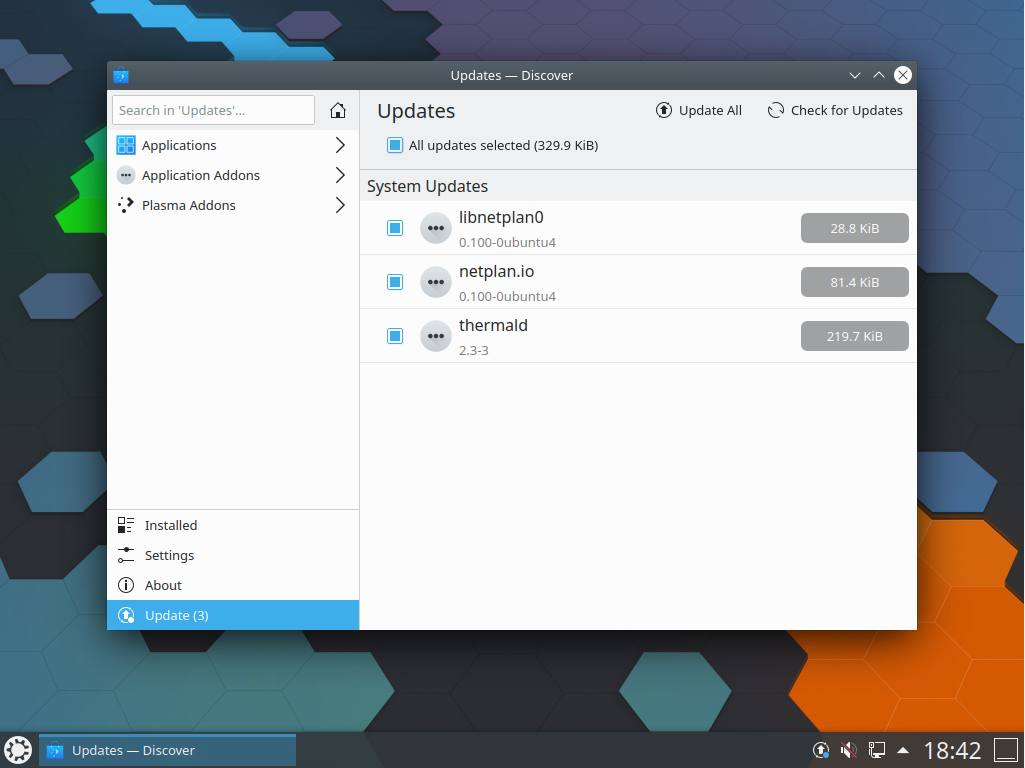This screenshot has width=1025, height=768.
Task: Click the libnetplan0 package icon
Action: coord(435,228)
